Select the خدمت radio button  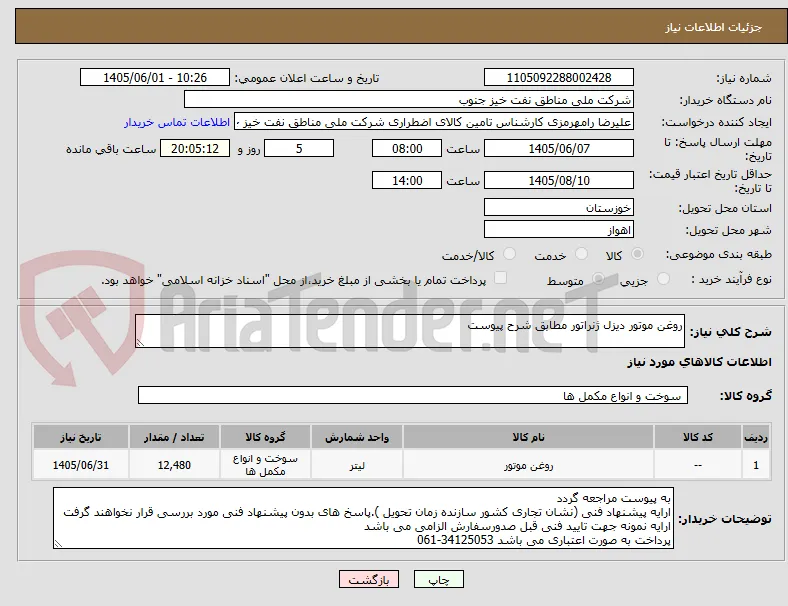click(x=581, y=254)
